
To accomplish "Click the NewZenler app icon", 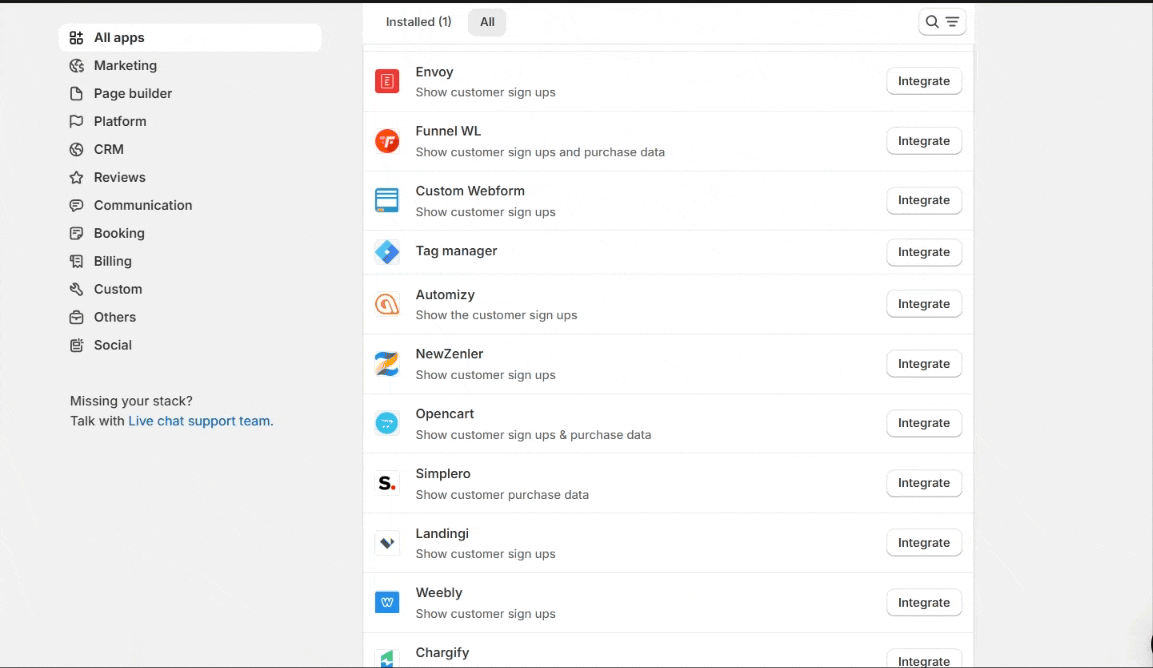I will (x=387, y=363).
